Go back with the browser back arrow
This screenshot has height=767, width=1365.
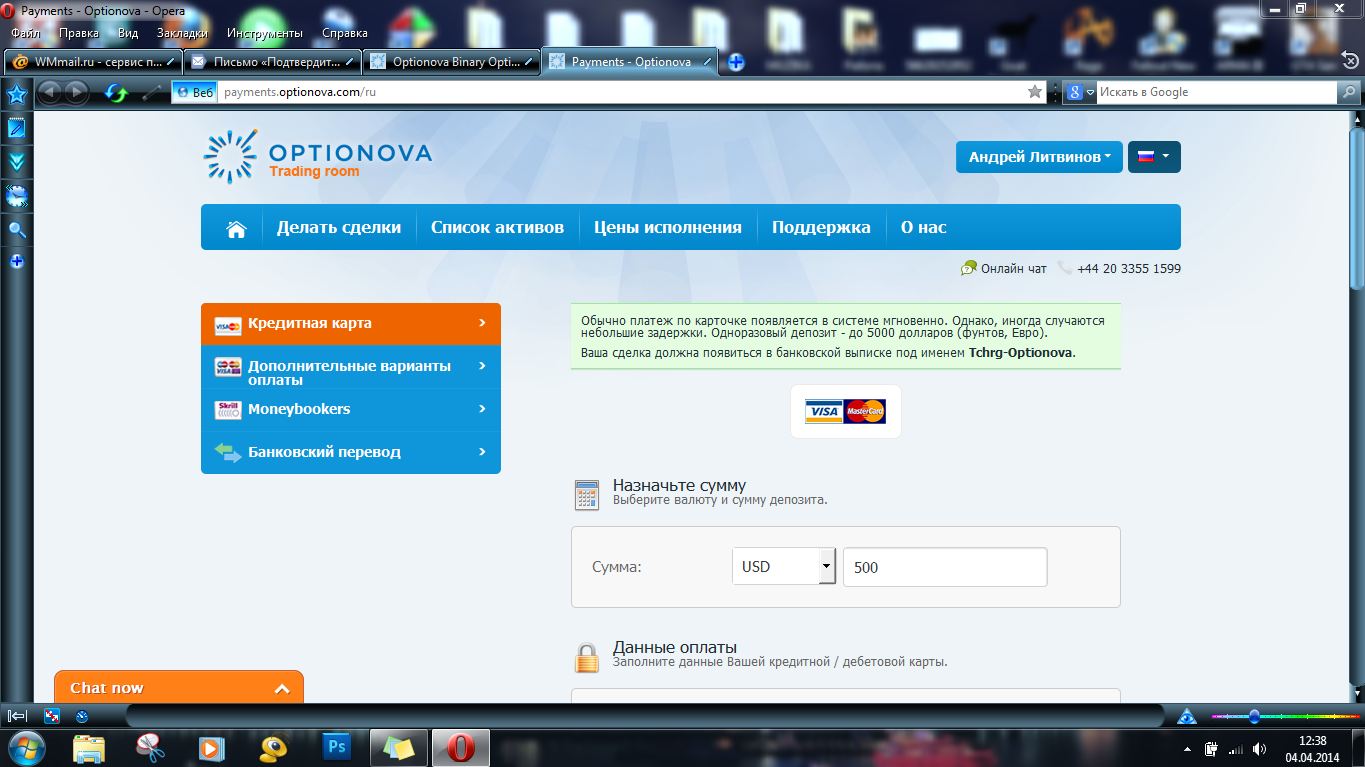click(x=50, y=93)
